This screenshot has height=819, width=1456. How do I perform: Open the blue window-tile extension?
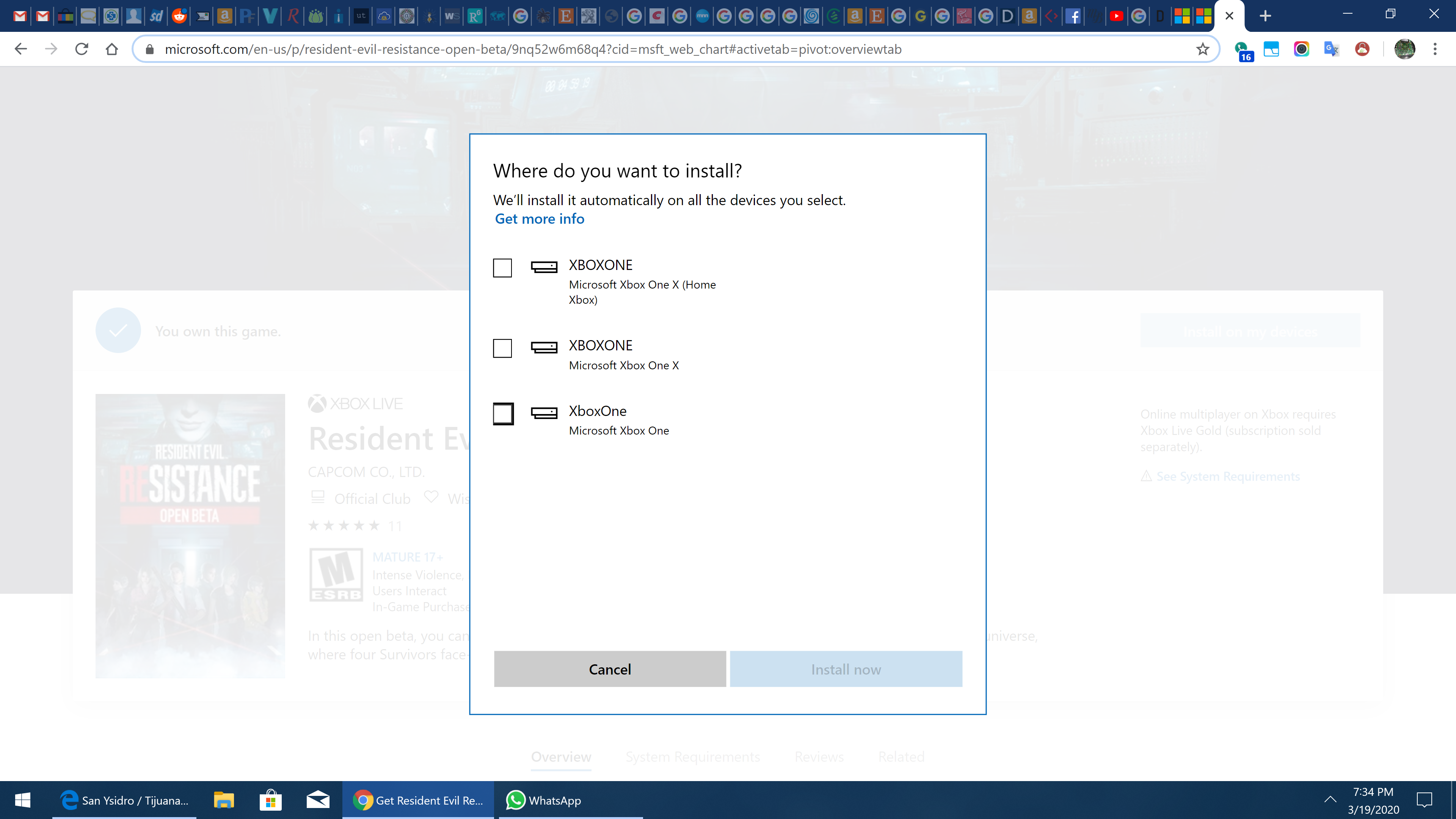1271,49
